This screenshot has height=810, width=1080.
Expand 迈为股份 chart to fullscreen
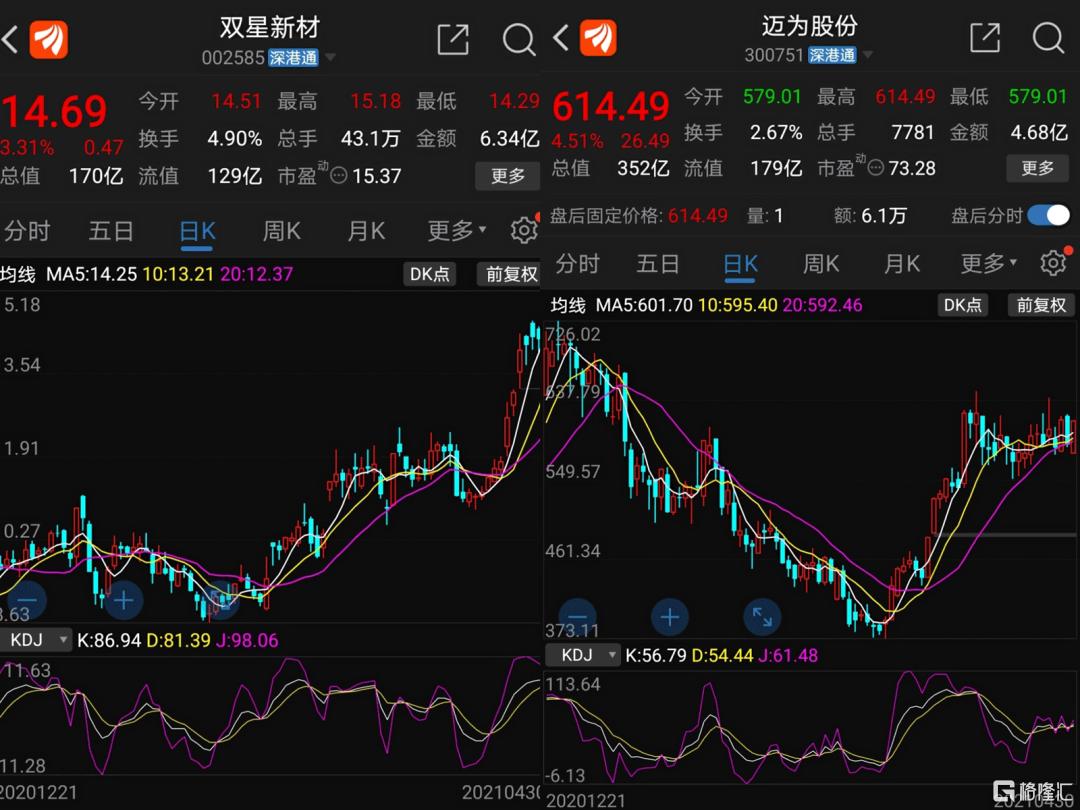pos(762,617)
